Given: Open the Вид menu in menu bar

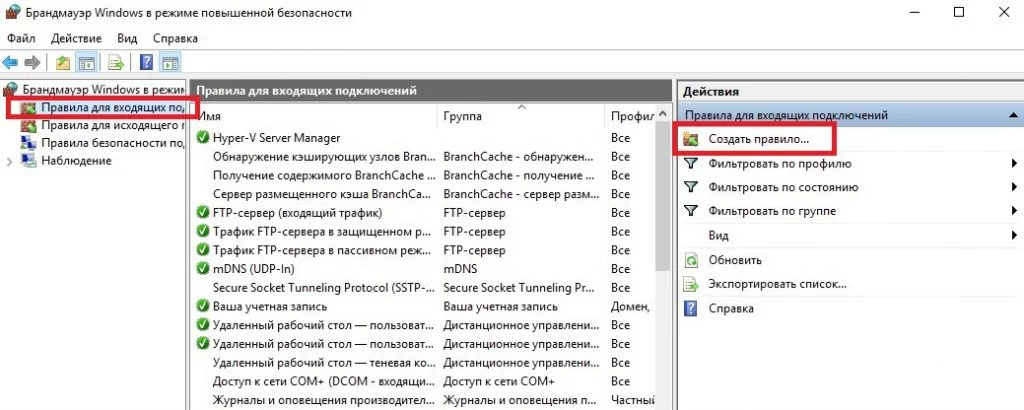Looking at the screenshot, I should 127,39.
